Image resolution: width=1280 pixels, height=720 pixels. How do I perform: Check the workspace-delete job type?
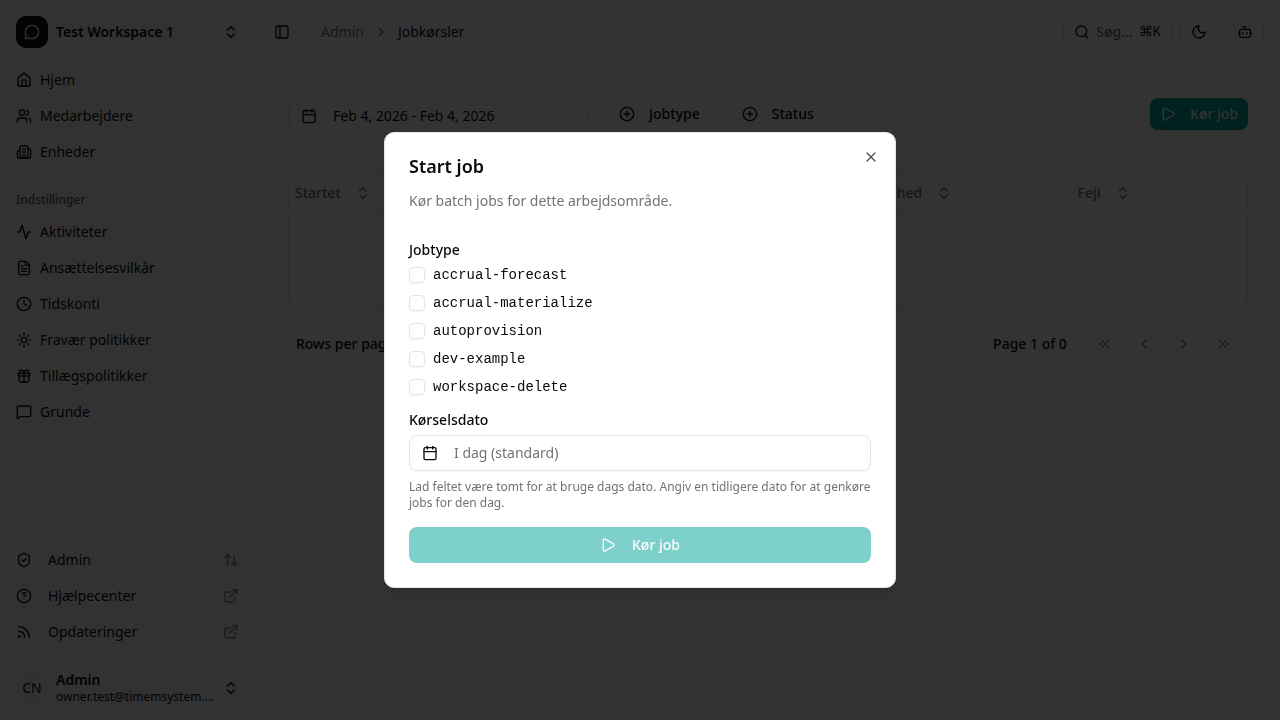click(x=417, y=386)
